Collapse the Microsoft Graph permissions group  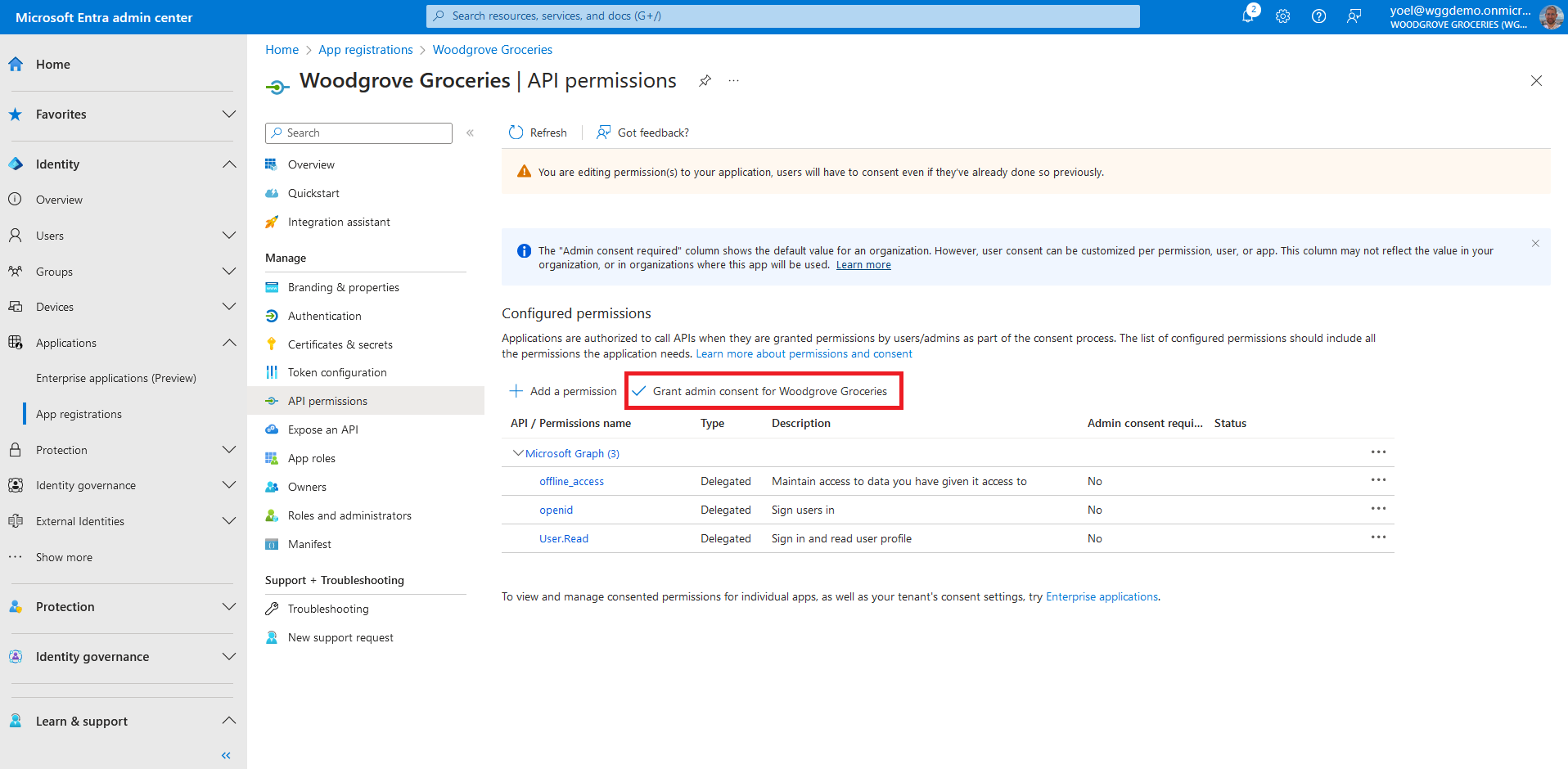point(518,453)
